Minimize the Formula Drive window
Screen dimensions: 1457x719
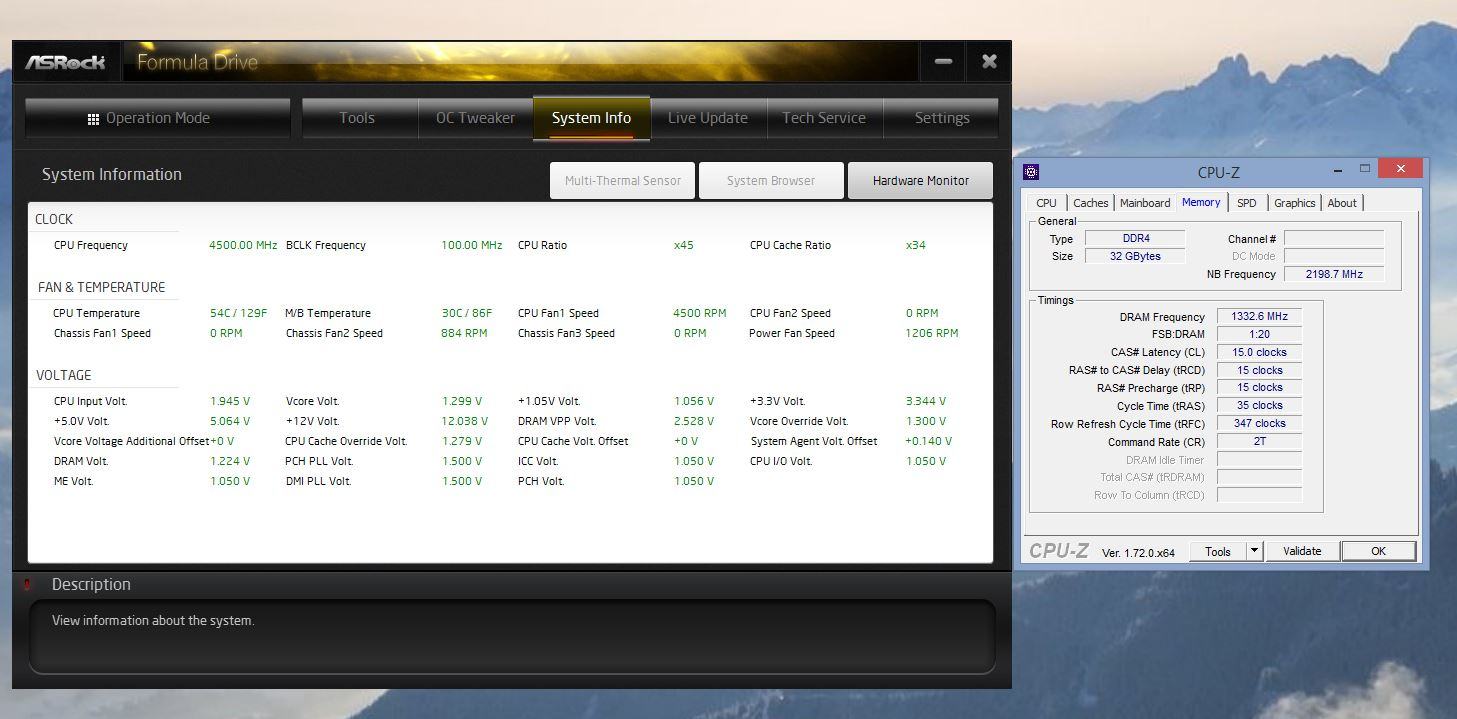click(943, 62)
